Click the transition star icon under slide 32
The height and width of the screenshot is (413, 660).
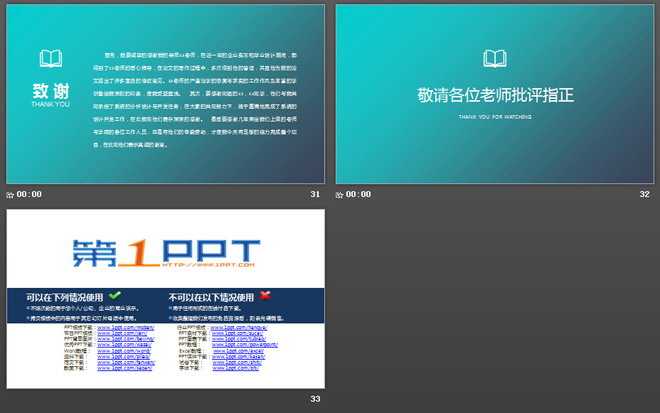339,195
